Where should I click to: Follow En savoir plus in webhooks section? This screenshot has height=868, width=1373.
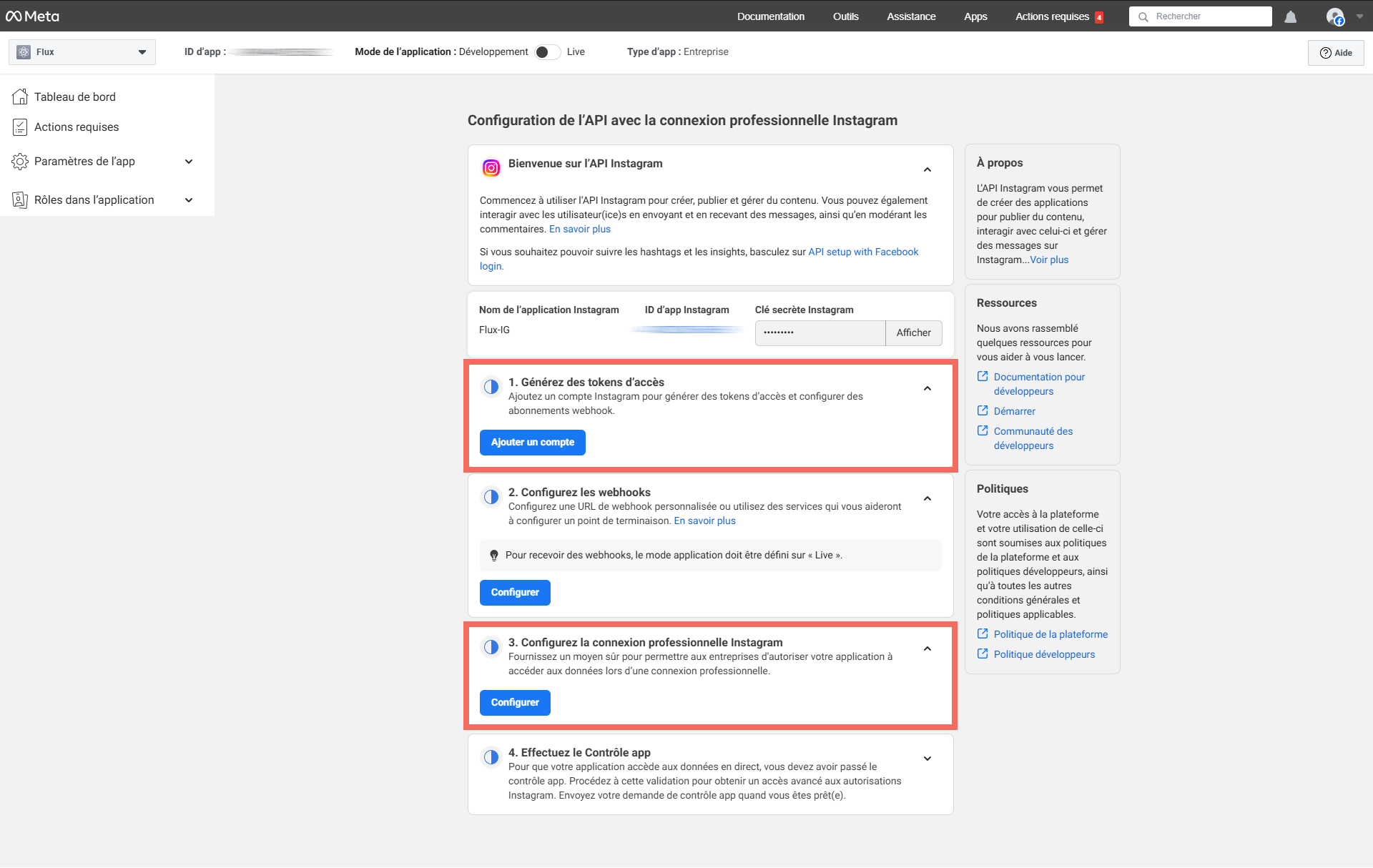704,521
